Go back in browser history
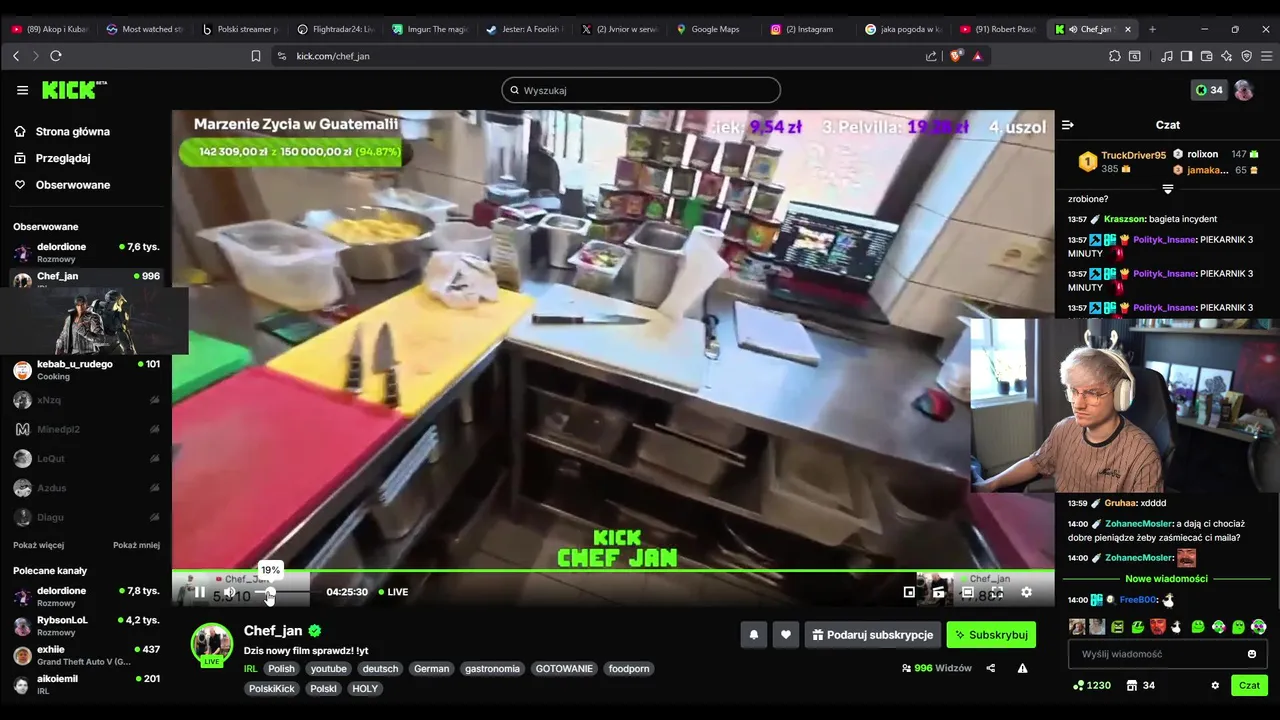The image size is (1280, 720). (x=16, y=56)
